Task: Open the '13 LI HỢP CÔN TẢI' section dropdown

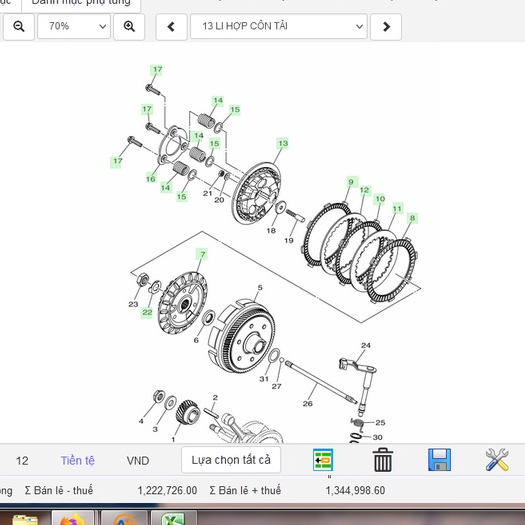Action: pos(279,26)
